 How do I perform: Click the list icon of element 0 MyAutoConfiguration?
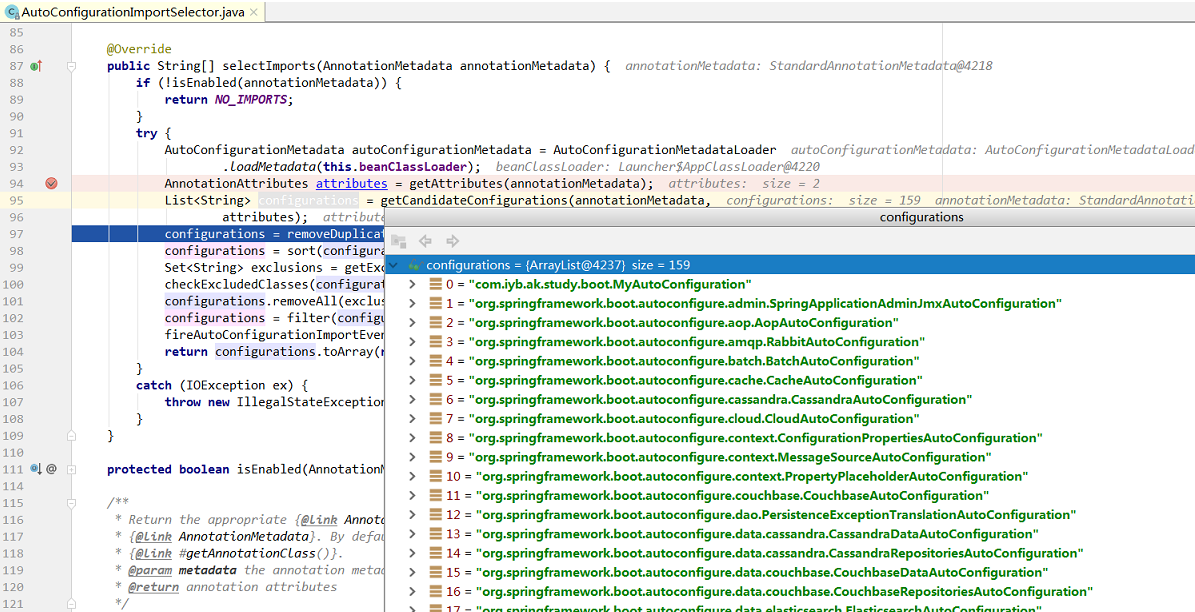[435, 285]
